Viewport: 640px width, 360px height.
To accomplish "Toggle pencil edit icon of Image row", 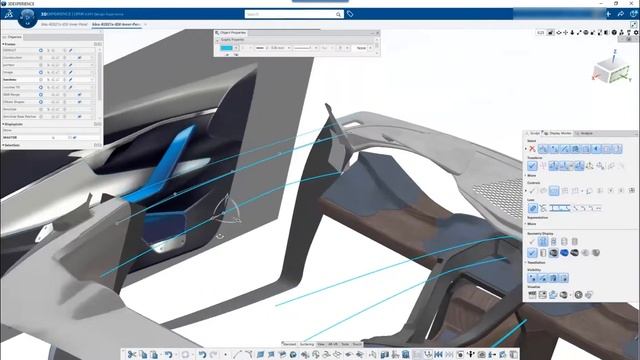I will point(70,72).
